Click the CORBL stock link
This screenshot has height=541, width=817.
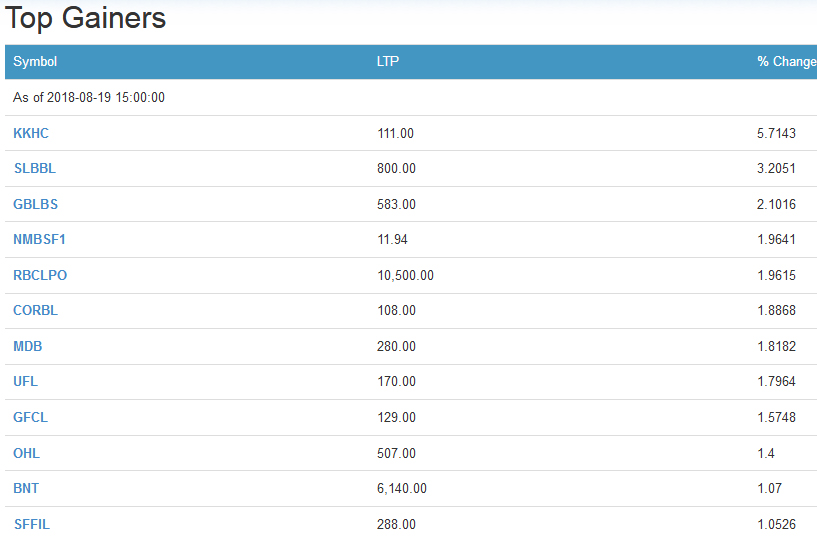click(35, 310)
